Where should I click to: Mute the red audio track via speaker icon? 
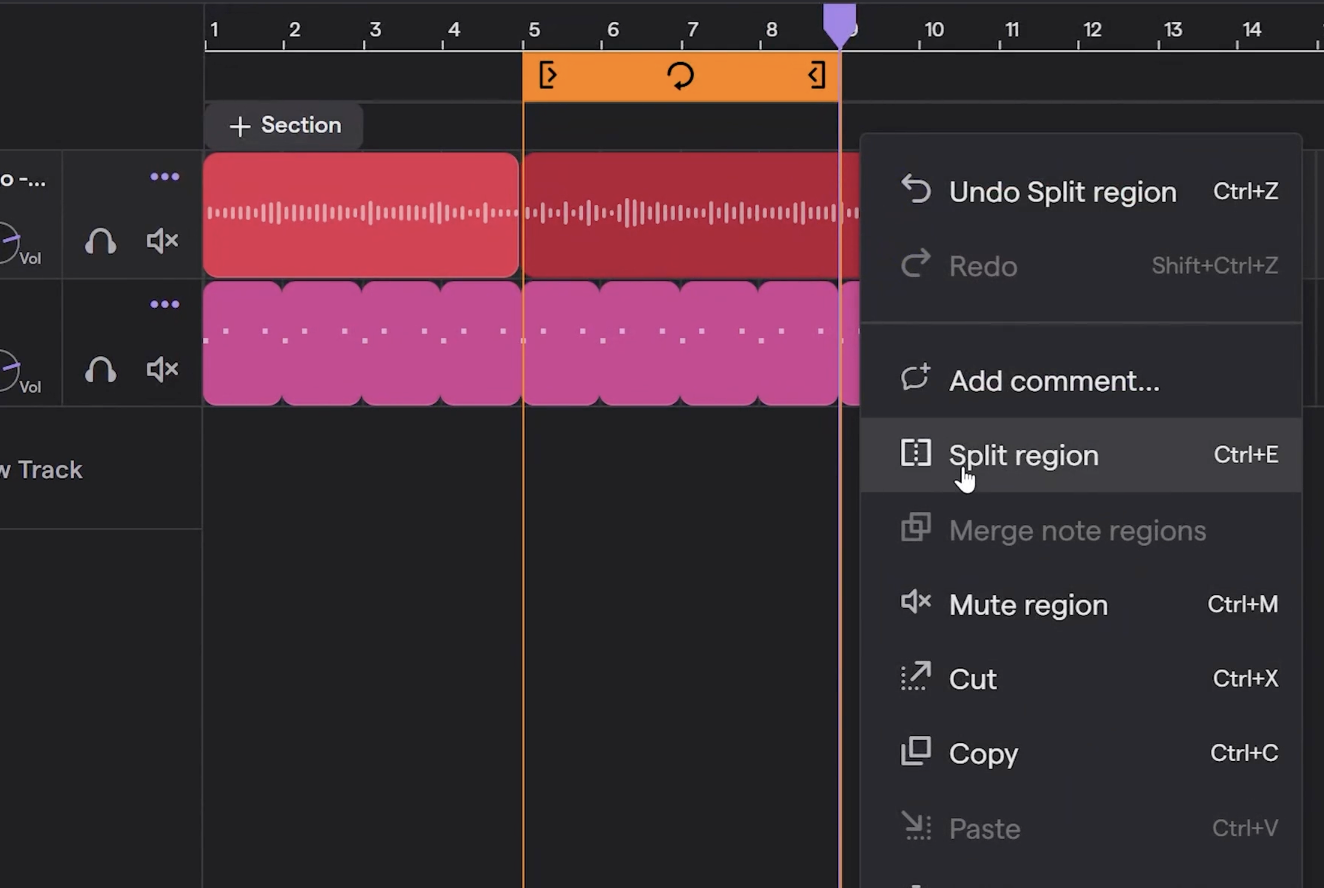[162, 241]
